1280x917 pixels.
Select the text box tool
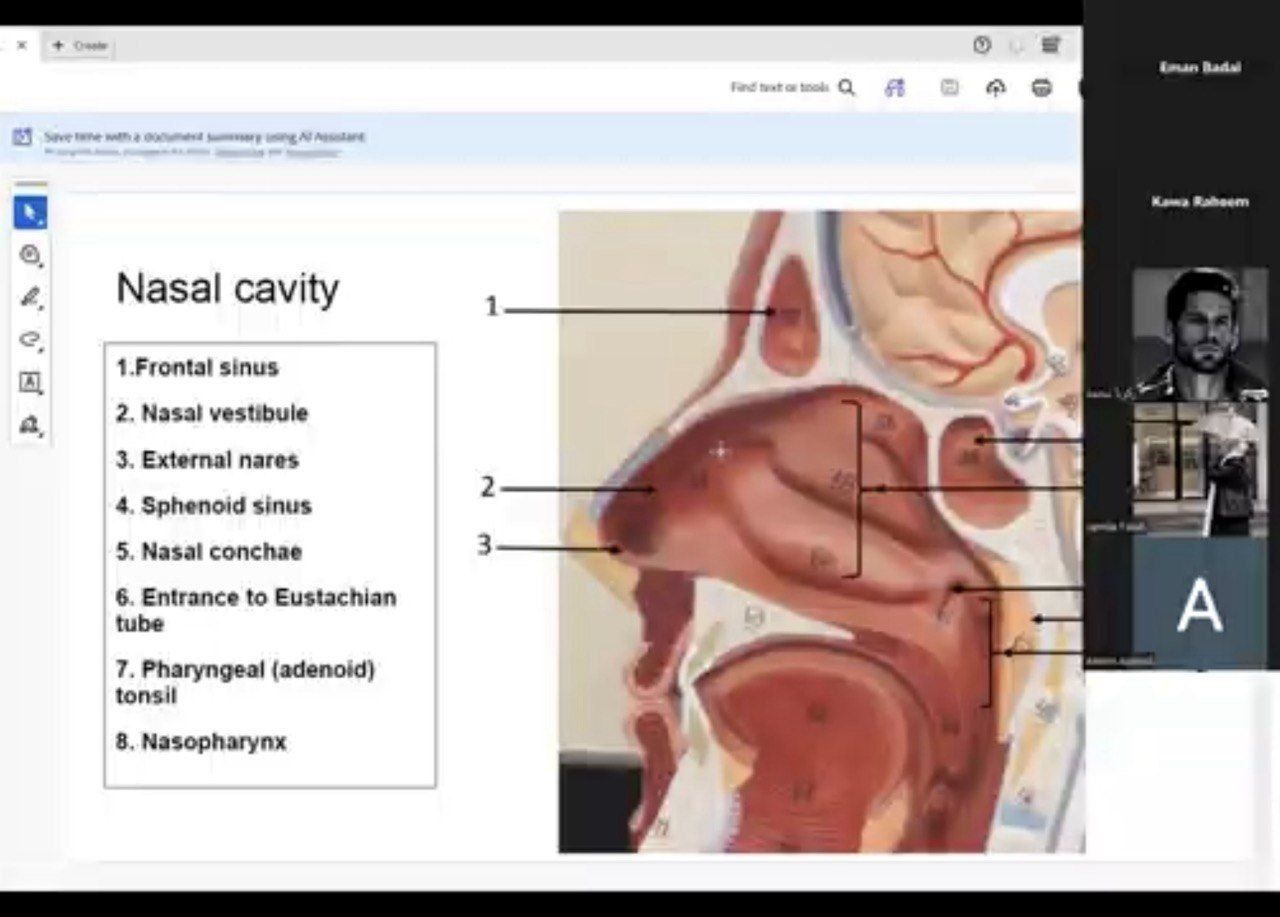[30, 383]
